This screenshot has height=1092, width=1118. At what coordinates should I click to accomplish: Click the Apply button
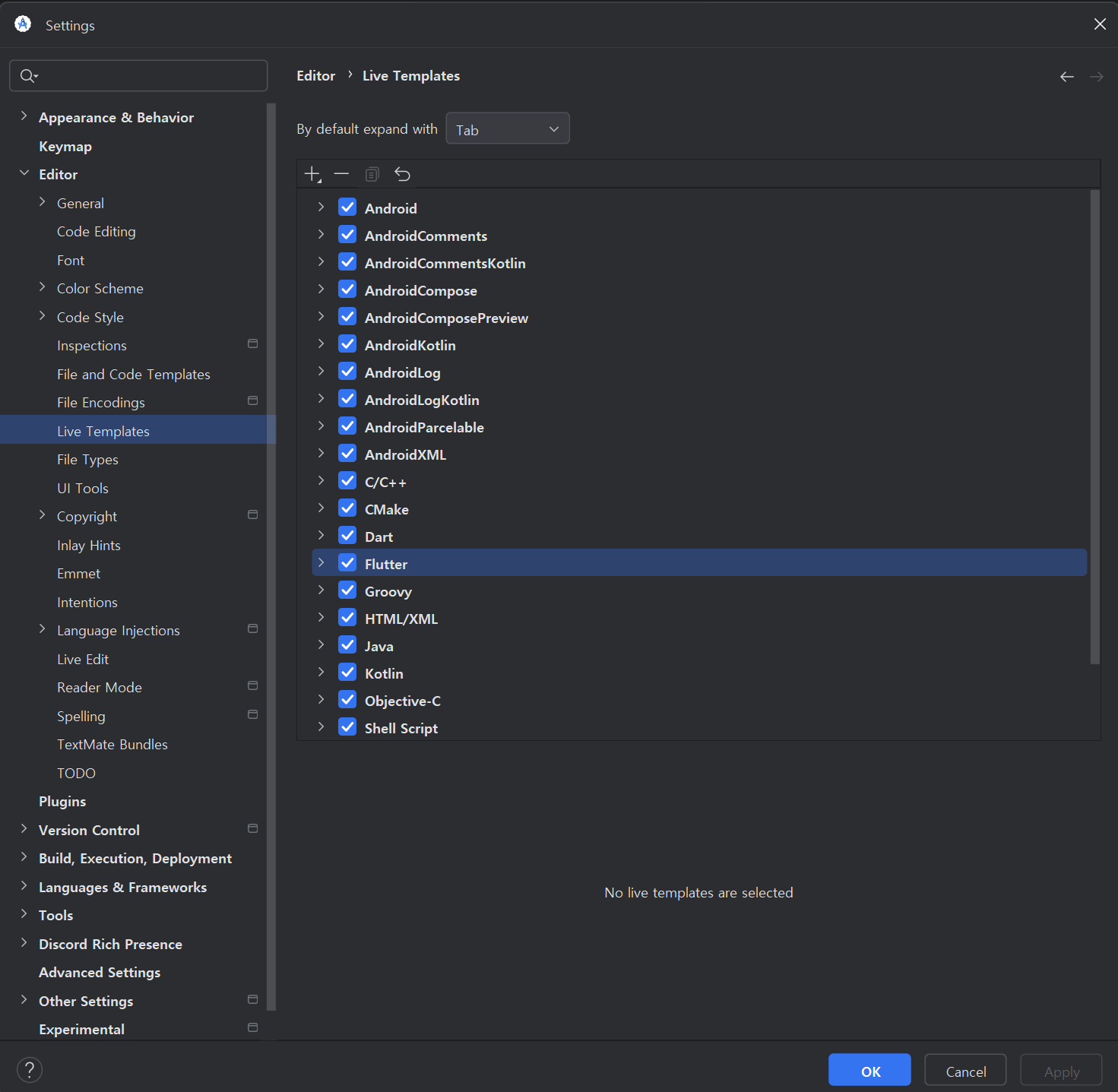pyautogui.click(x=1061, y=1070)
